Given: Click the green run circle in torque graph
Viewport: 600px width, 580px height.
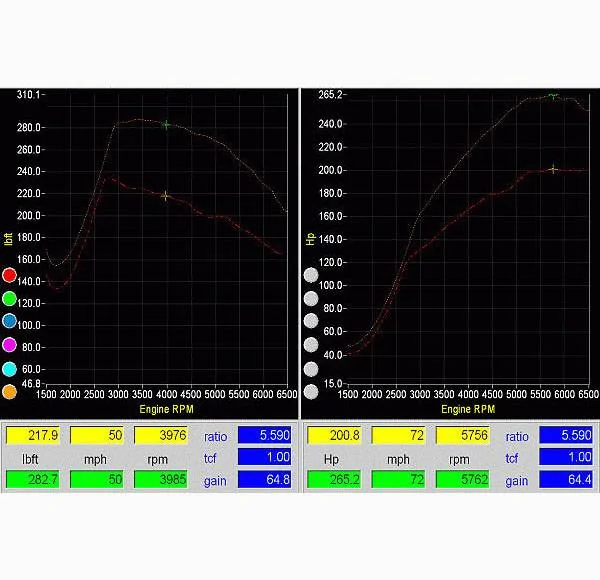Looking at the screenshot, I should pyautogui.click(x=9, y=298).
